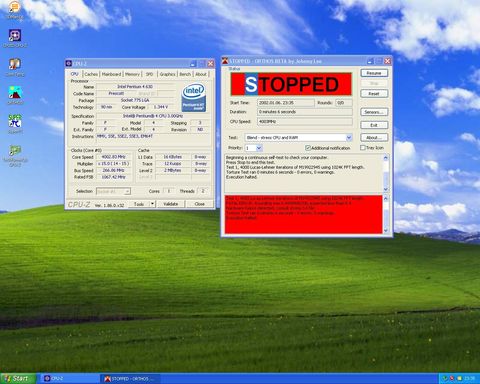
Task: Click the STOPPED status banner
Action: coord(291,84)
